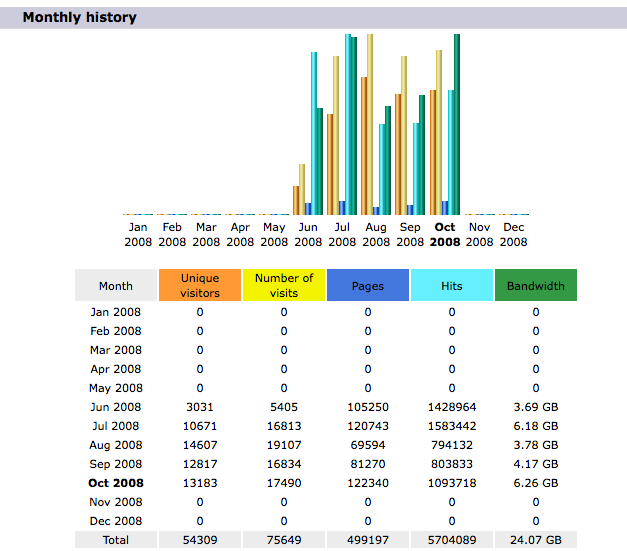Click bandwidth value 3.69 GB
The image size is (627, 551).
[536, 407]
